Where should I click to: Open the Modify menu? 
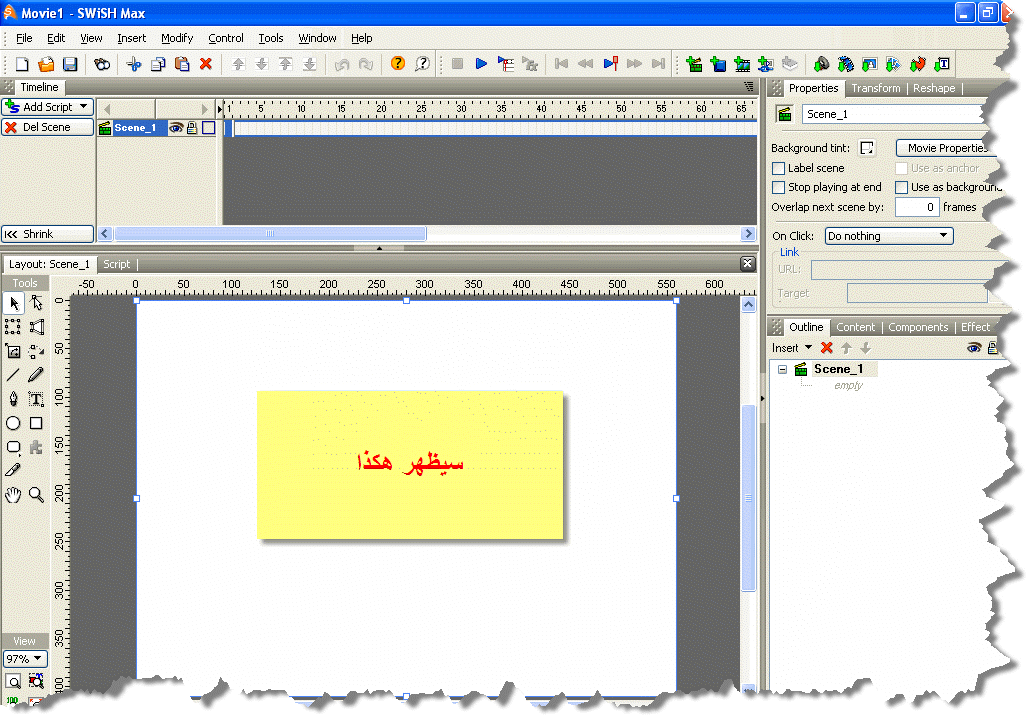click(177, 38)
